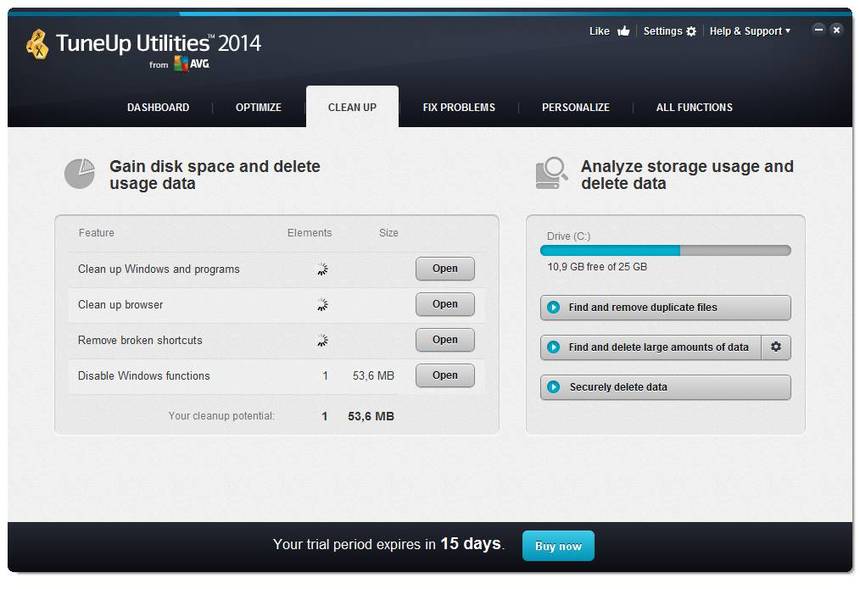The width and height of the screenshot is (860, 589).
Task: Click Find and delete large amounts of data
Action: click(650, 347)
